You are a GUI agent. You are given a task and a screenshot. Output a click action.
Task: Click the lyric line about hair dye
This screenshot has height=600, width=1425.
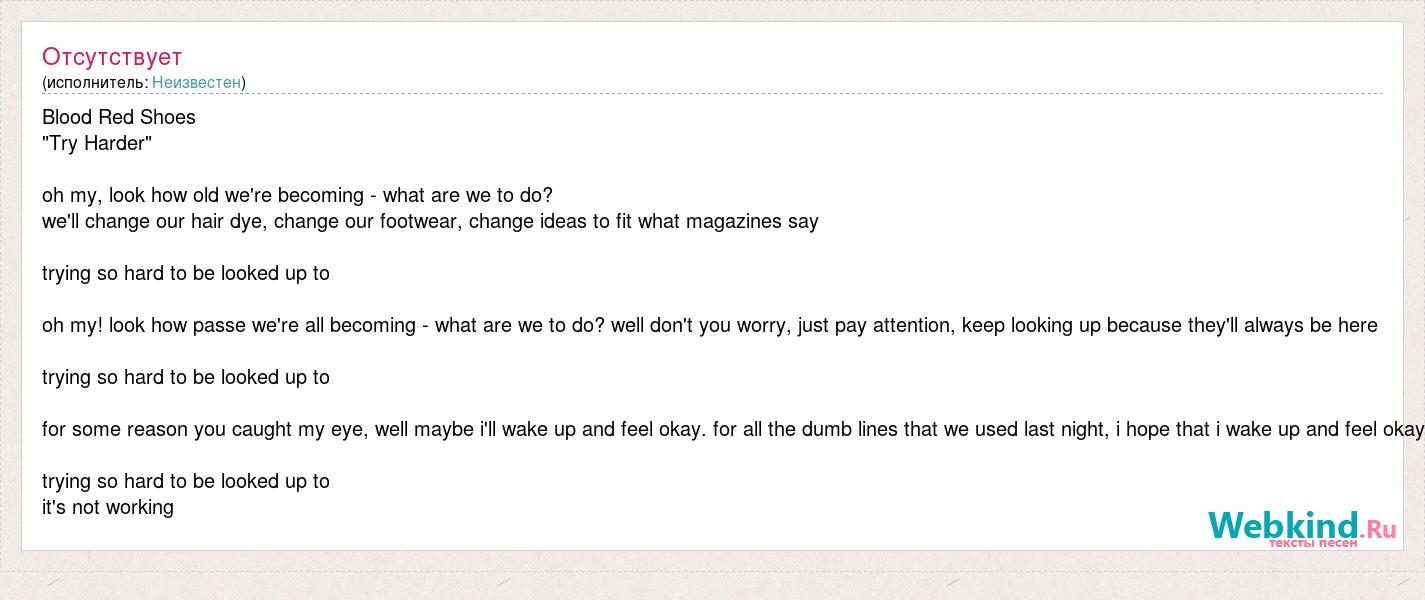tap(430, 221)
